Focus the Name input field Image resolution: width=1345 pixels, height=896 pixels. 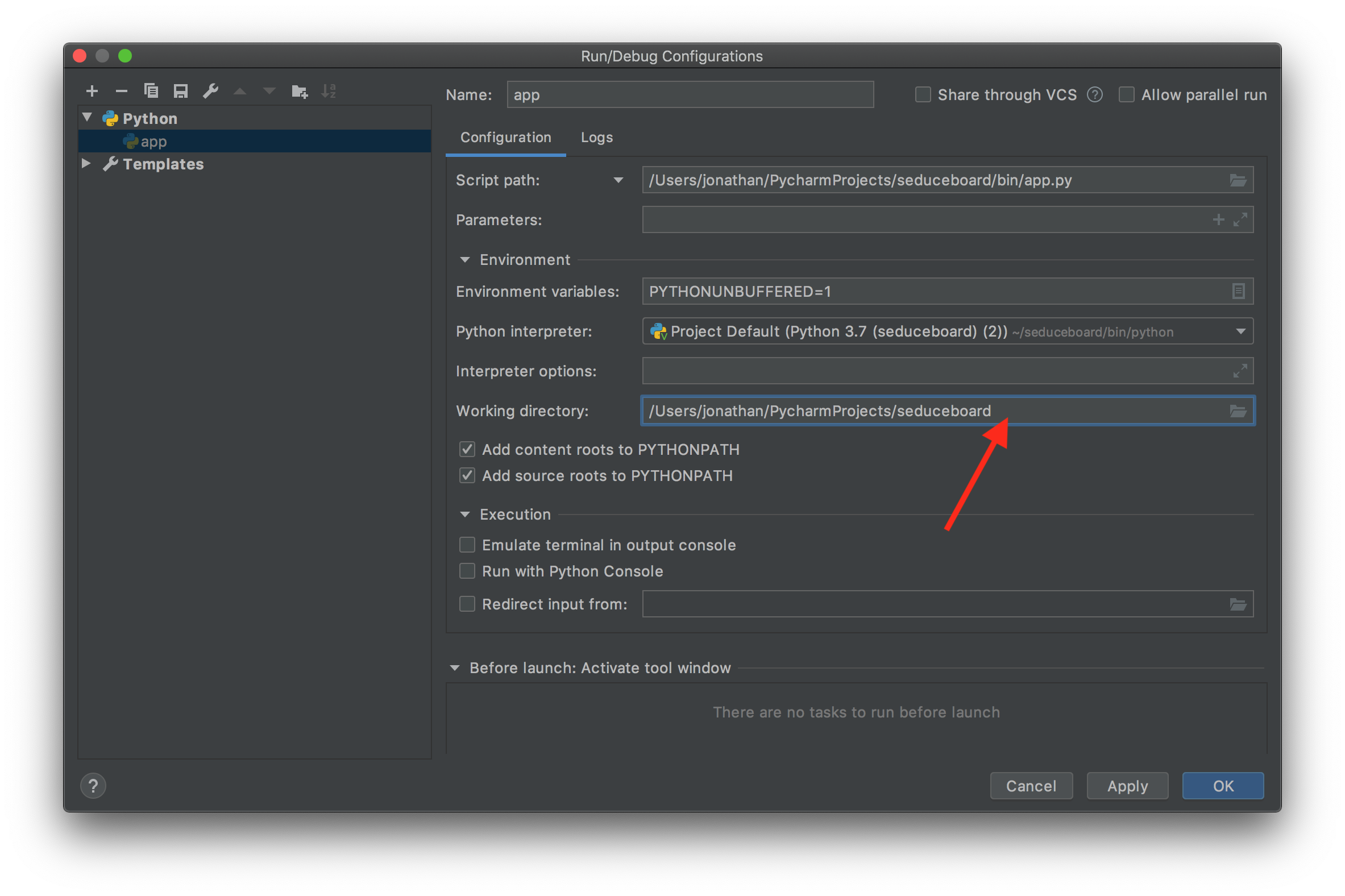point(690,94)
